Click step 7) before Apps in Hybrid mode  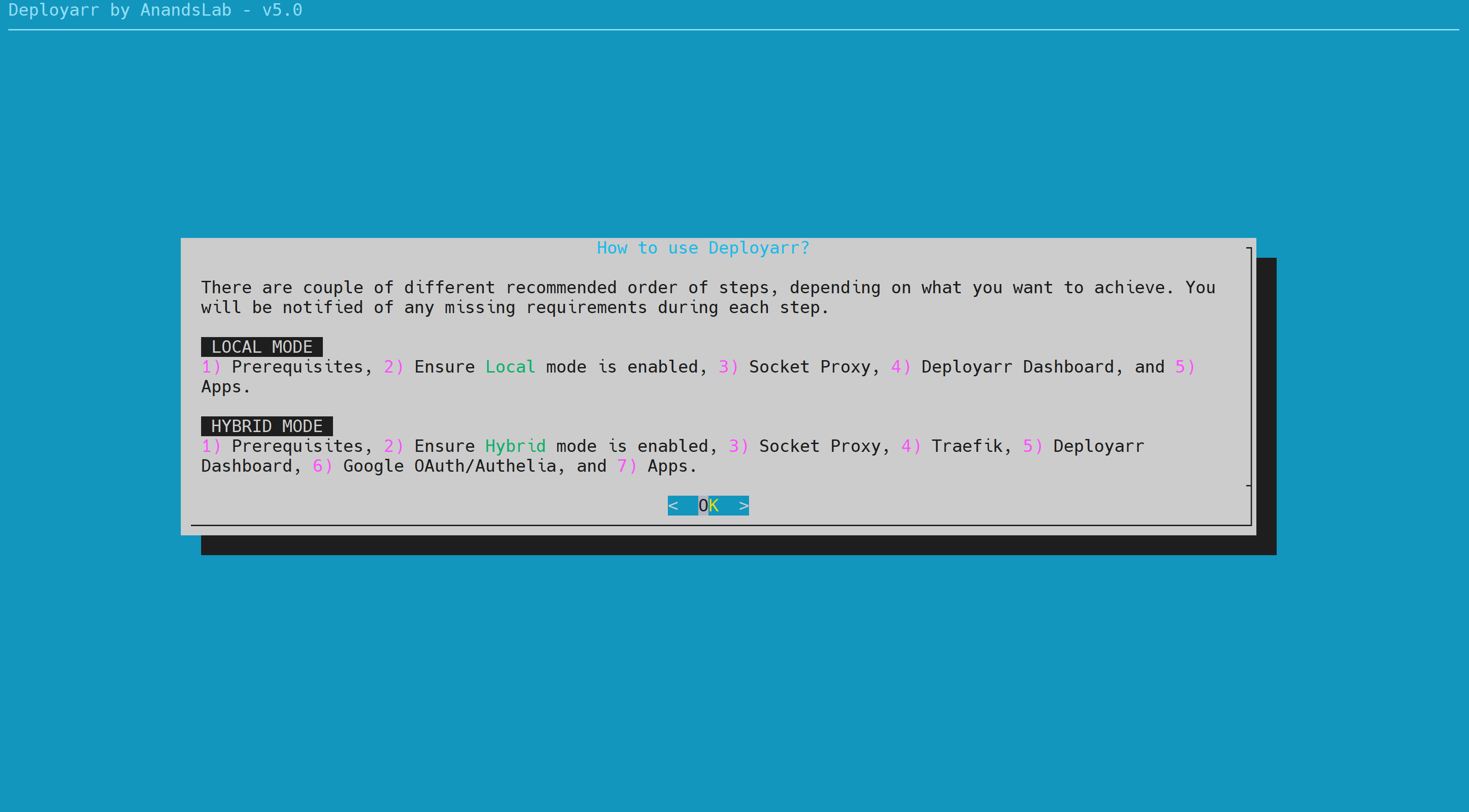[x=627, y=466]
